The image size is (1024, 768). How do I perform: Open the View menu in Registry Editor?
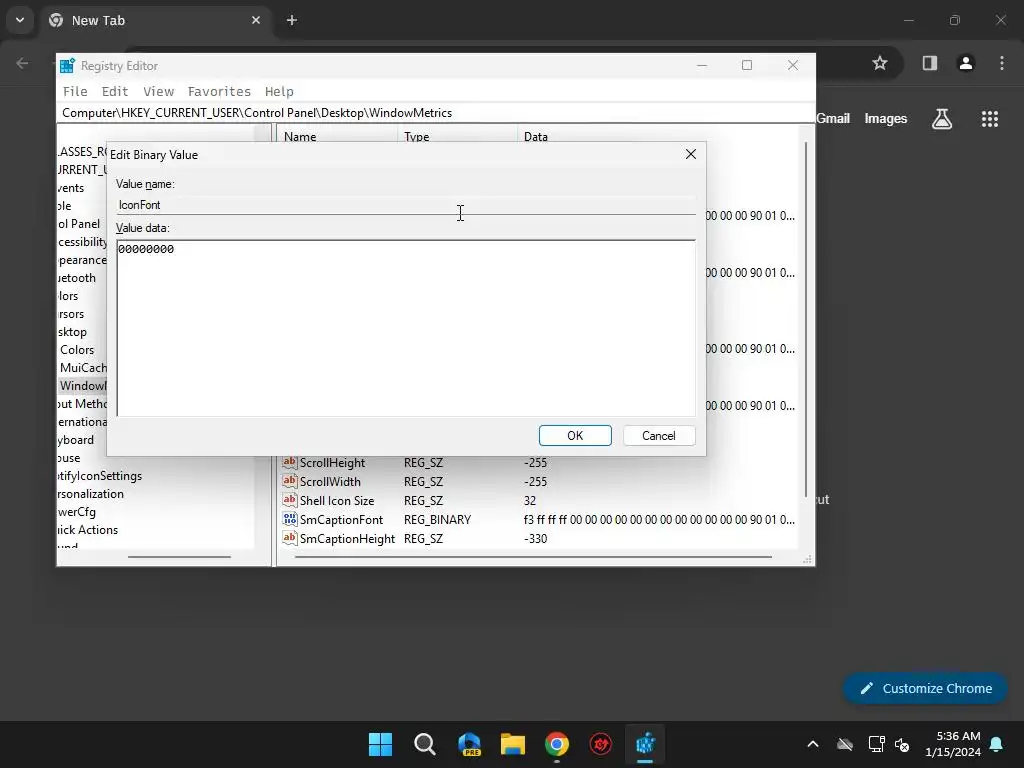tap(159, 91)
